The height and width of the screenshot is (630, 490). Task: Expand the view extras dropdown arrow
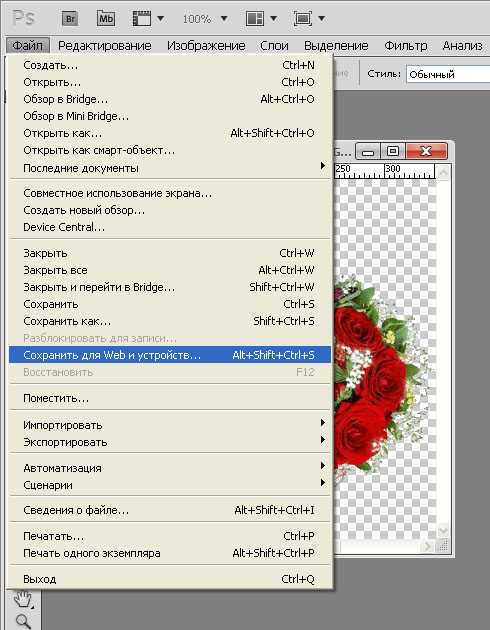tap(161, 18)
